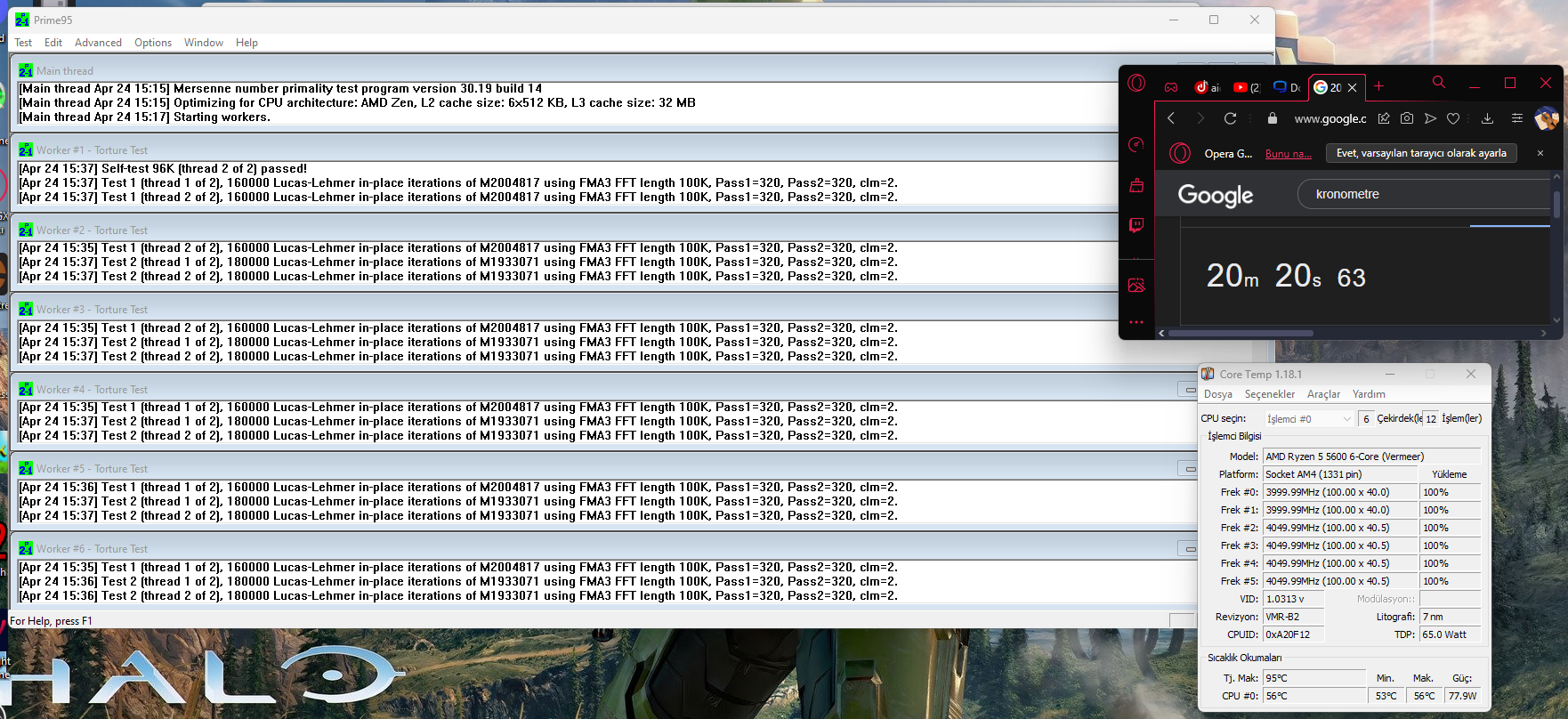Switch to the YouTube tab in Opera

[1247, 87]
